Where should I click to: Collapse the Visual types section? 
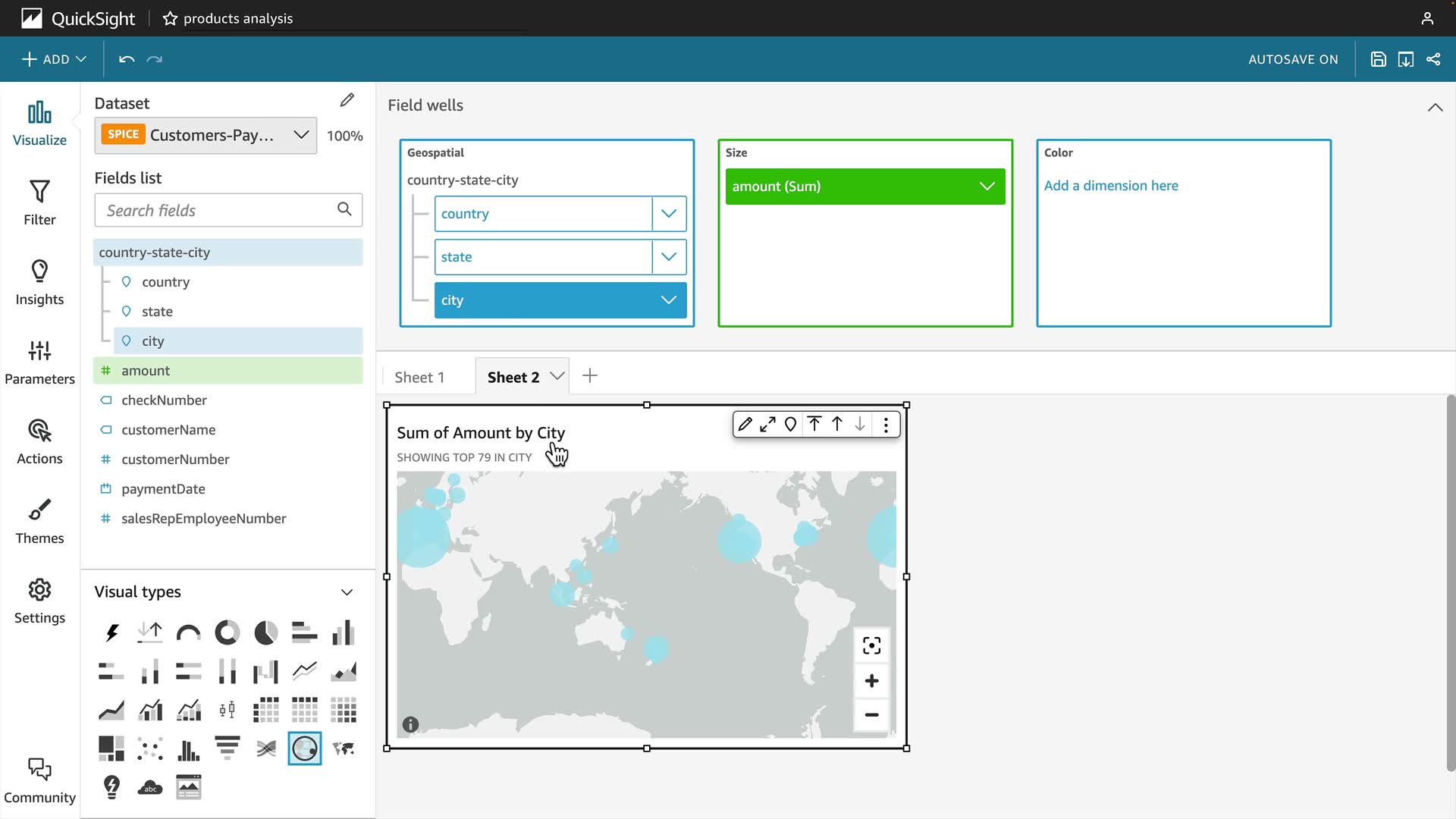click(347, 592)
